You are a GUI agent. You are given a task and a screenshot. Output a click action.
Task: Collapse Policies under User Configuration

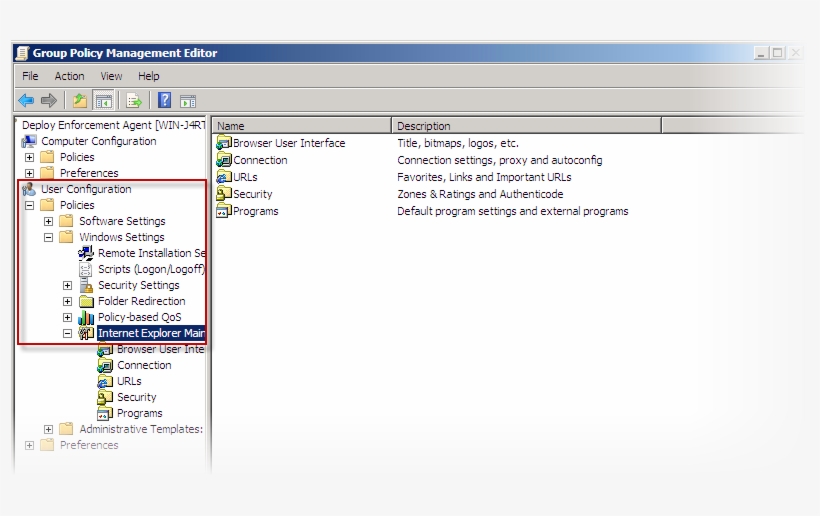pyautogui.click(x=29, y=205)
